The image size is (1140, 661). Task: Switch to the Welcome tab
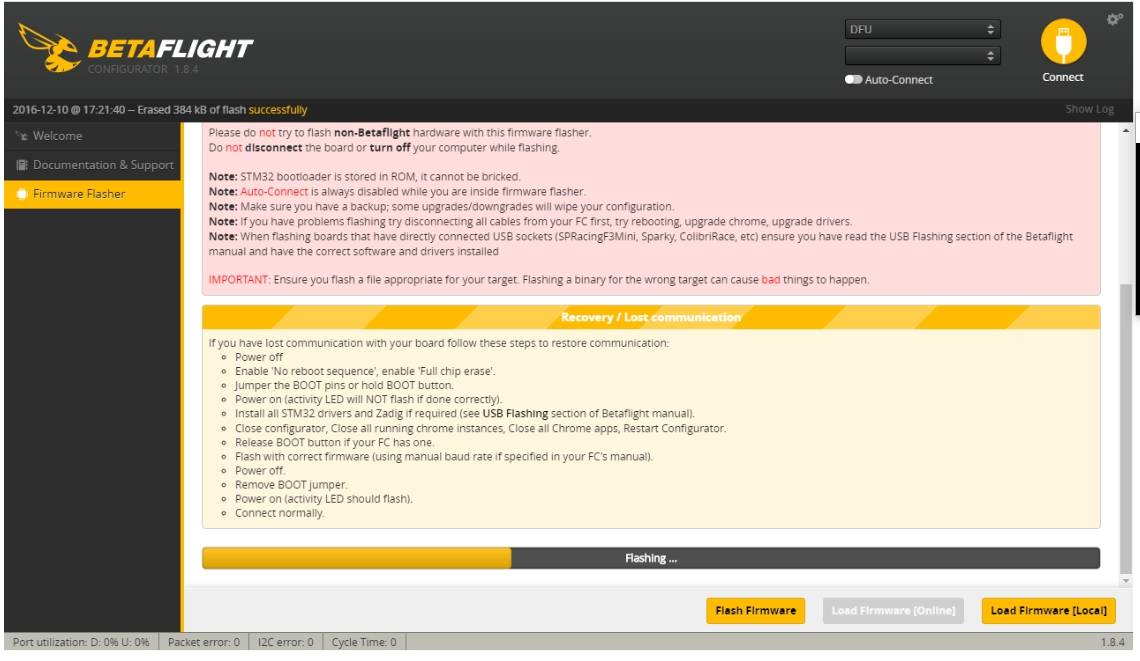click(92, 136)
